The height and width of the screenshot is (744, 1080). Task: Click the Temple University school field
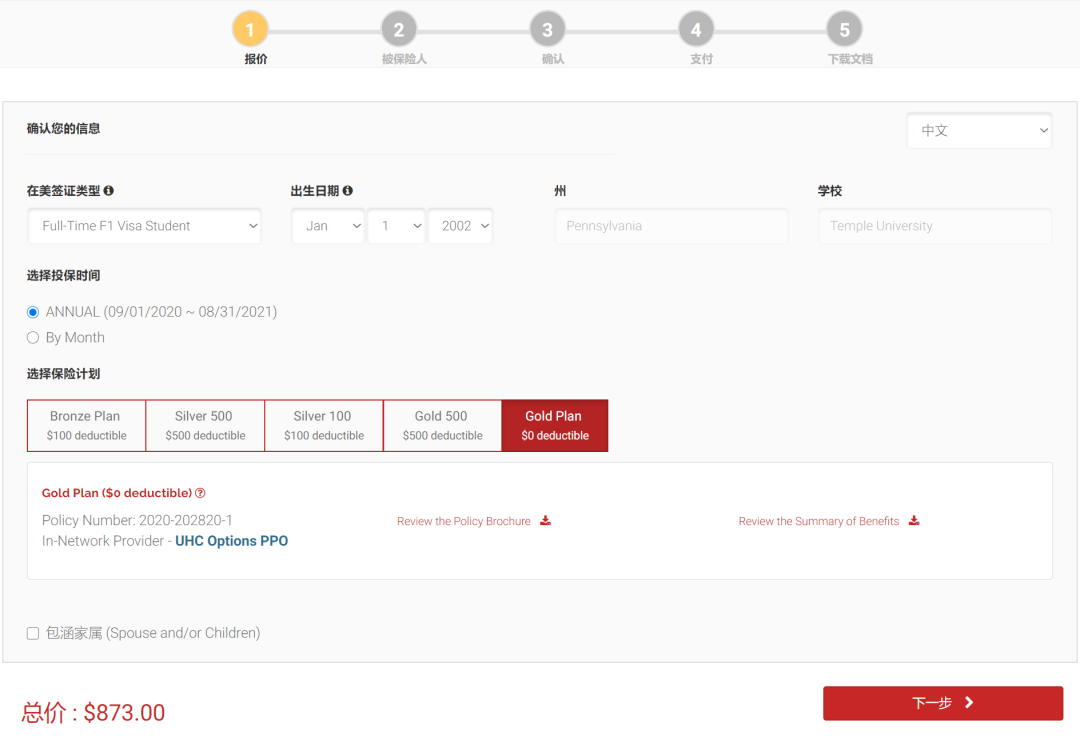[x=935, y=226]
